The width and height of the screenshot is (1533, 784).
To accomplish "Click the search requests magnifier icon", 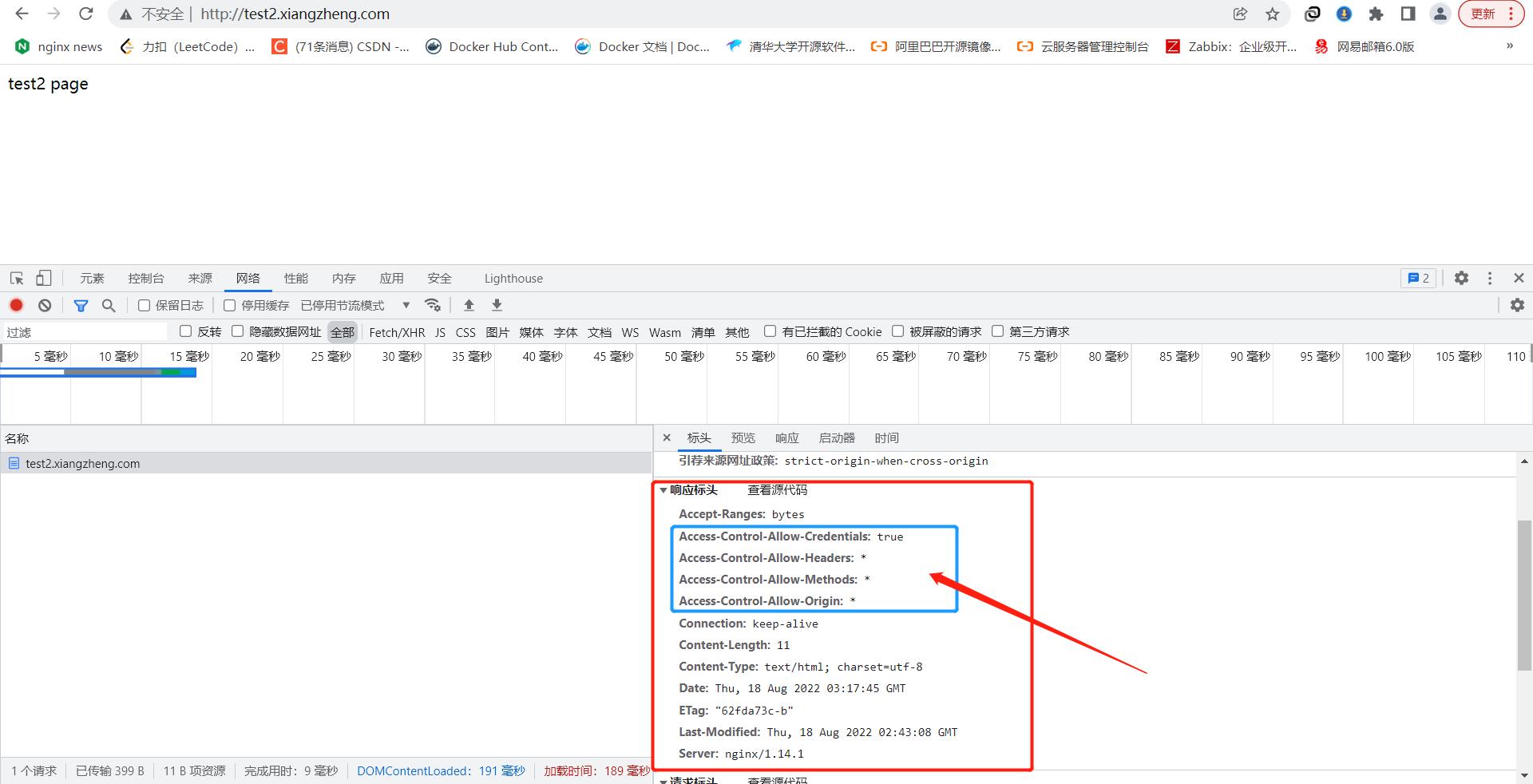I will [x=109, y=305].
